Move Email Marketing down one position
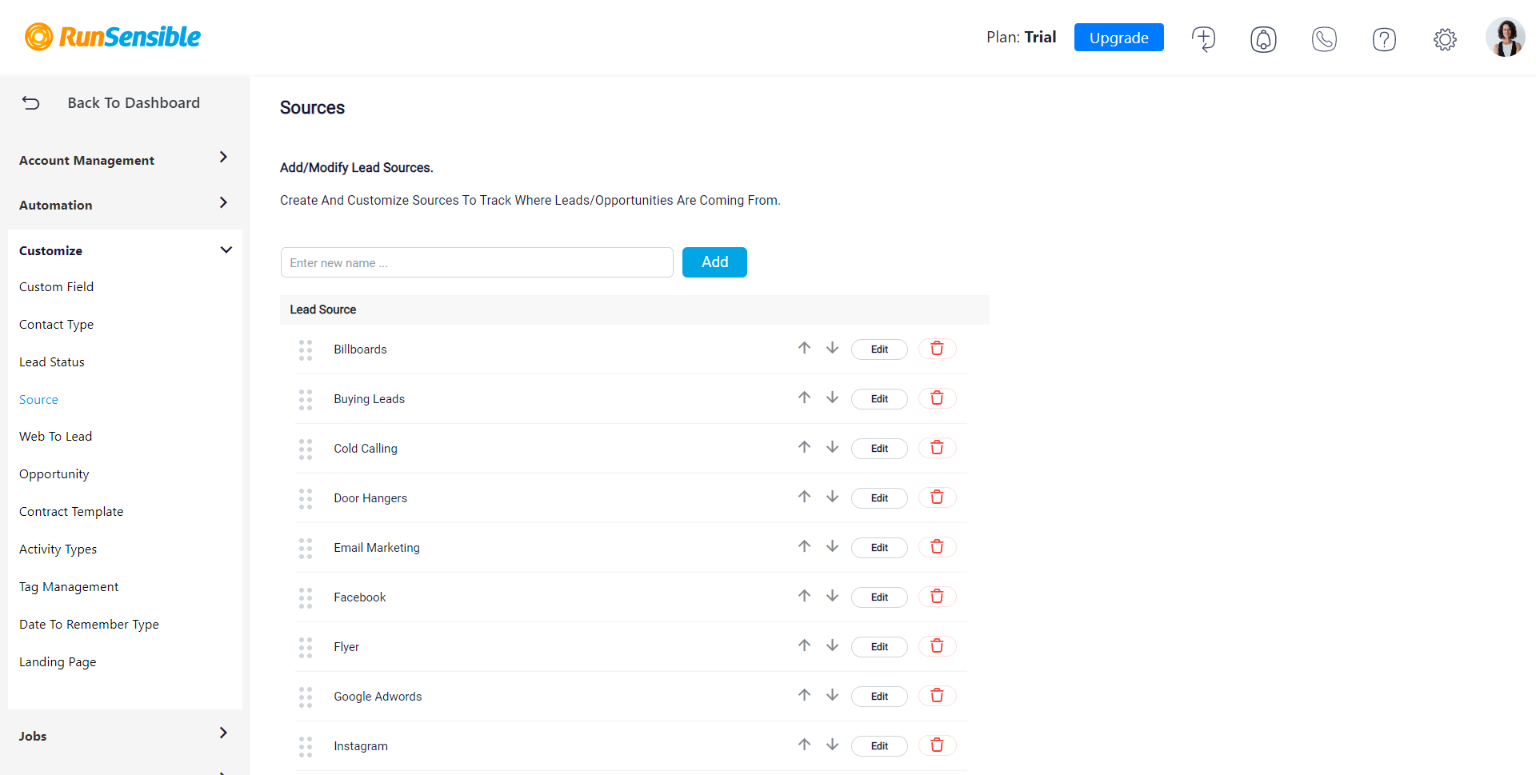The image size is (1536, 775). (832, 546)
